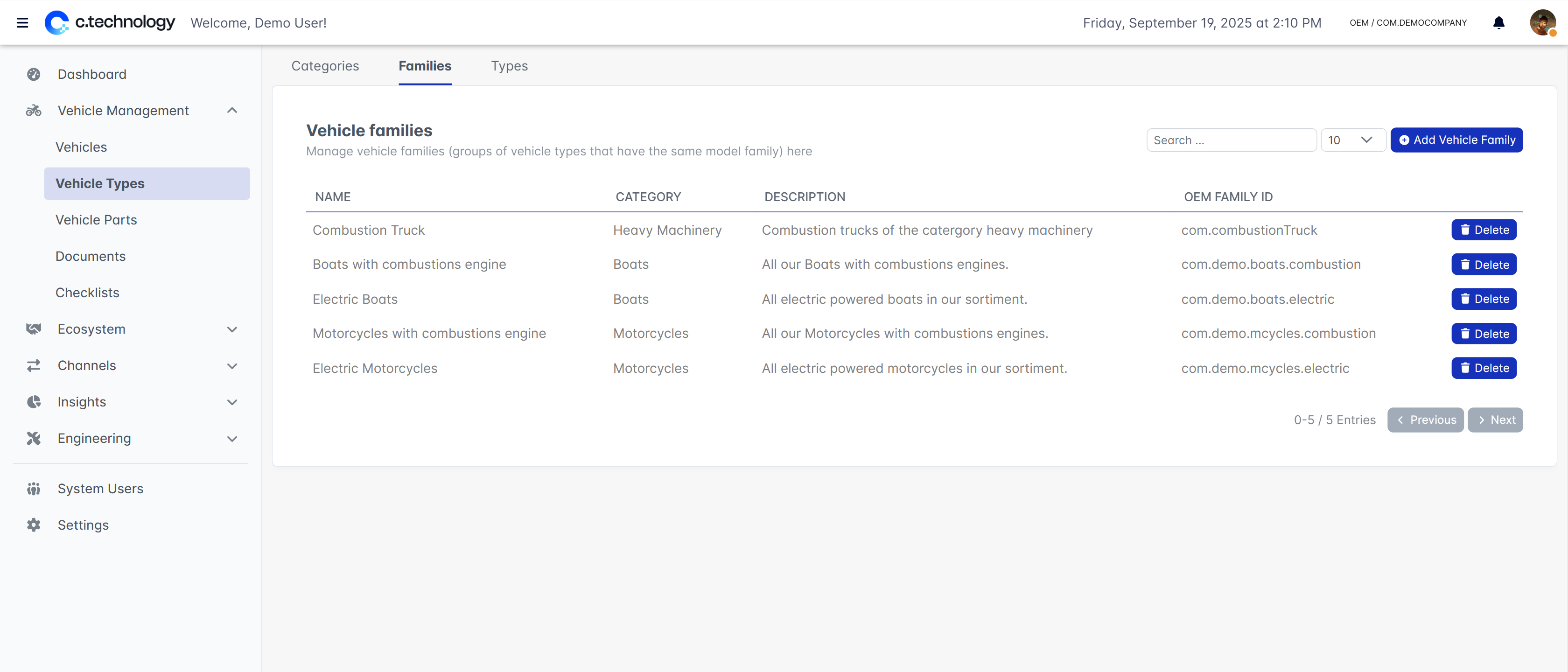This screenshot has width=1568, height=672.
Task: Click the c.technology logo
Action: (110, 22)
